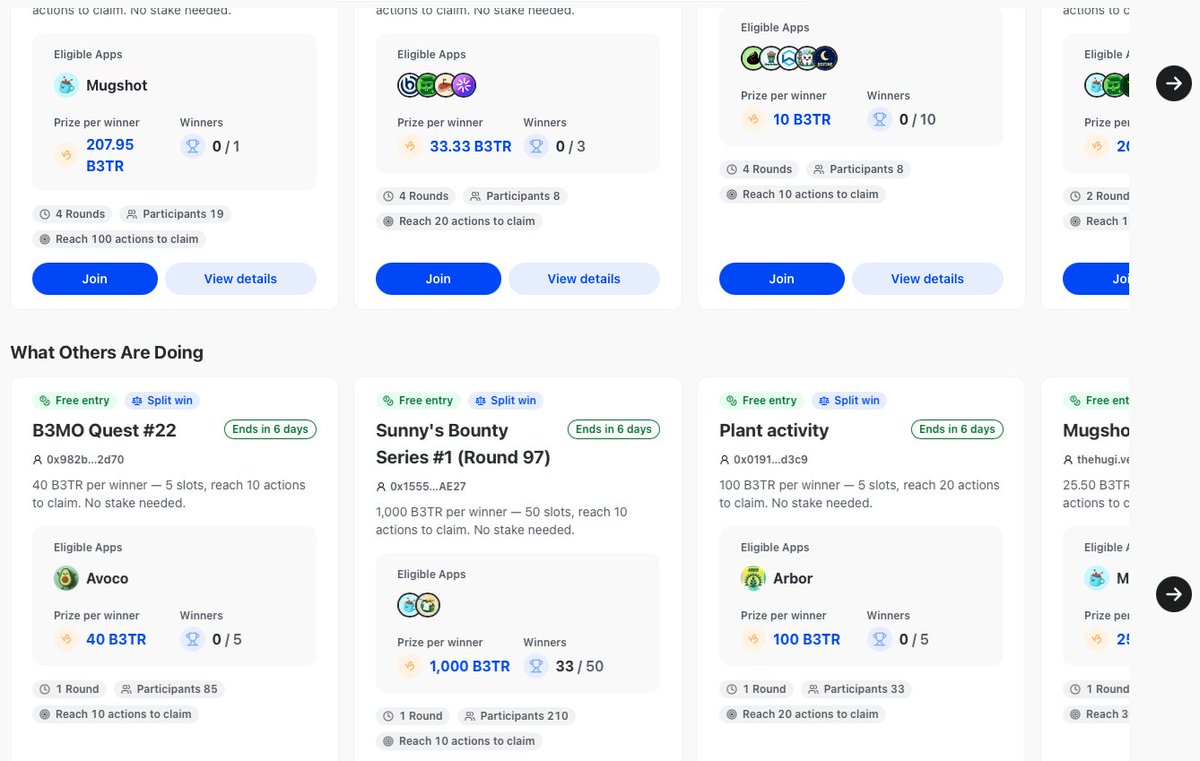Open Sunny's Bounty Series #1 title
1200x761 pixels.
point(463,444)
